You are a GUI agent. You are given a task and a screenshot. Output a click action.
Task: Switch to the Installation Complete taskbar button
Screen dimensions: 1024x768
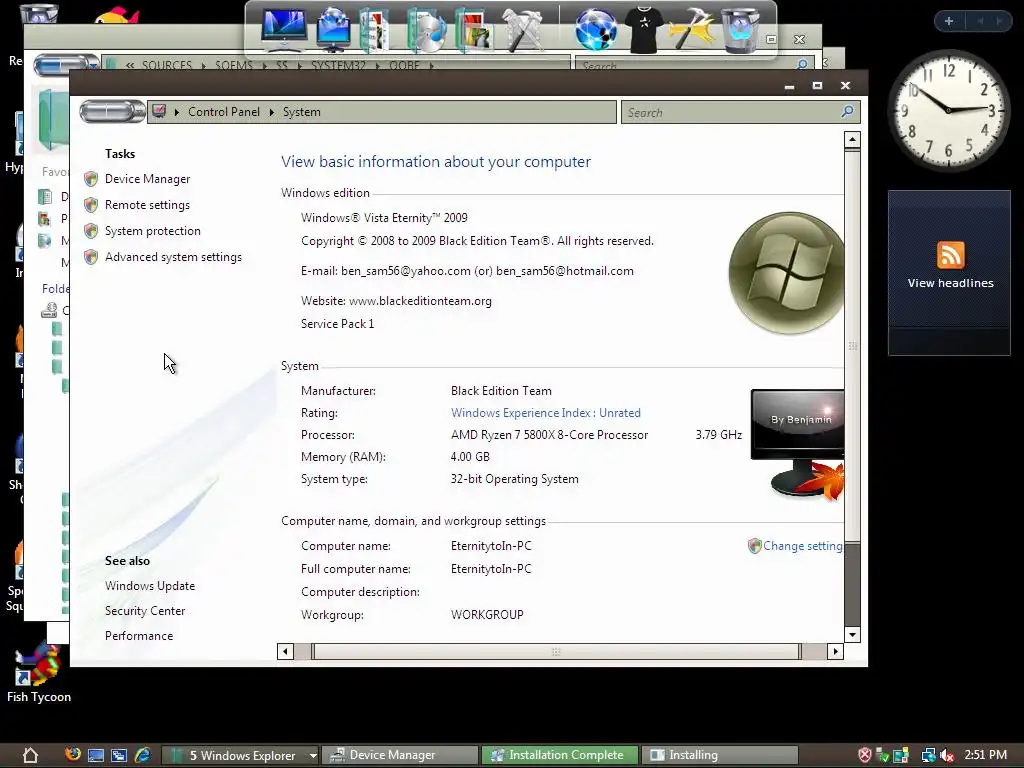[x=559, y=756]
